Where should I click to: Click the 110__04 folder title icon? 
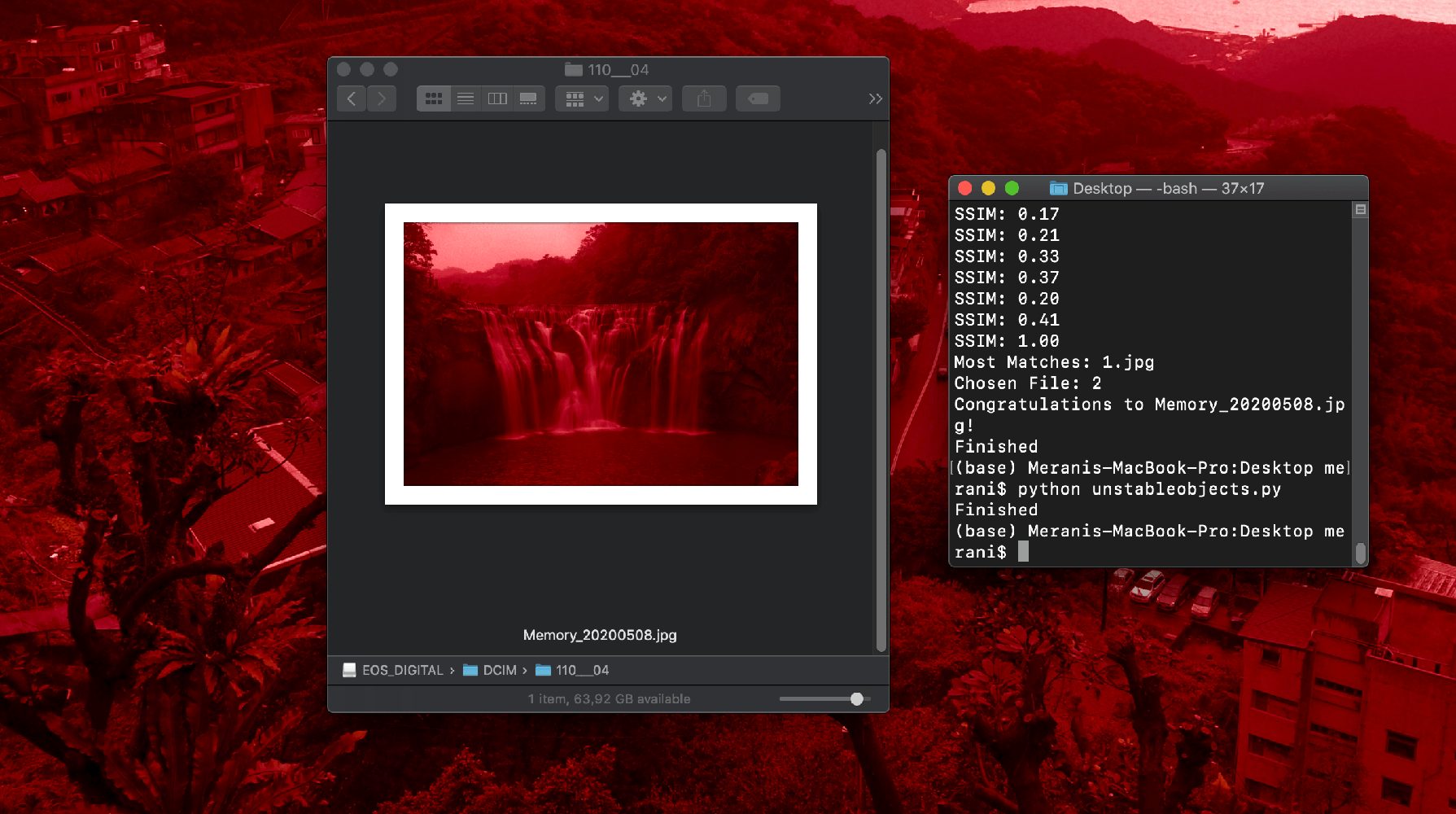coord(574,70)
